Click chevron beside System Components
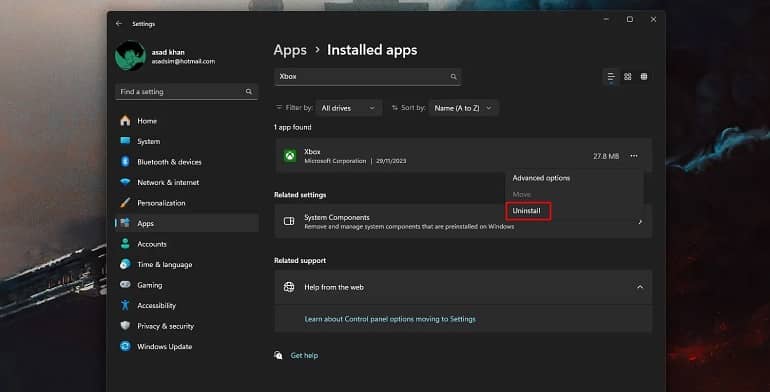Screen dimensions: 770x392 click(x=640, y=222)
